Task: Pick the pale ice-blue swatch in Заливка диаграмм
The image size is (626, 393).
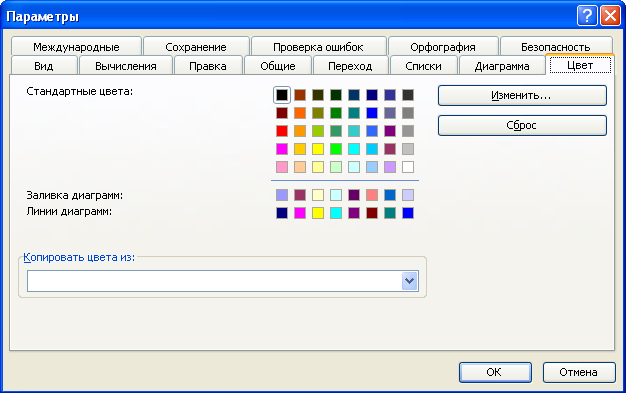Action: click(408, 195)
